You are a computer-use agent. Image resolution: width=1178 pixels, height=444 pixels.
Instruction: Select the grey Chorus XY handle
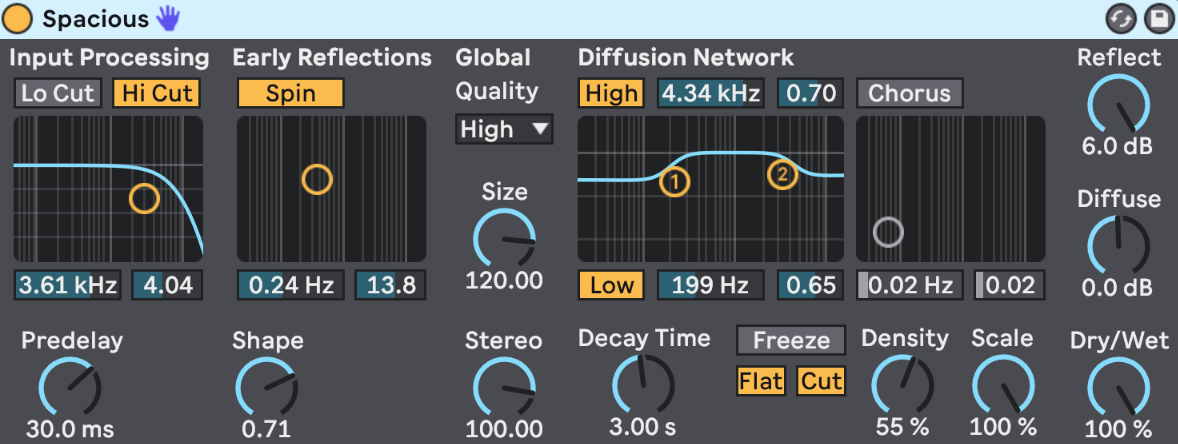coord(888,232)
